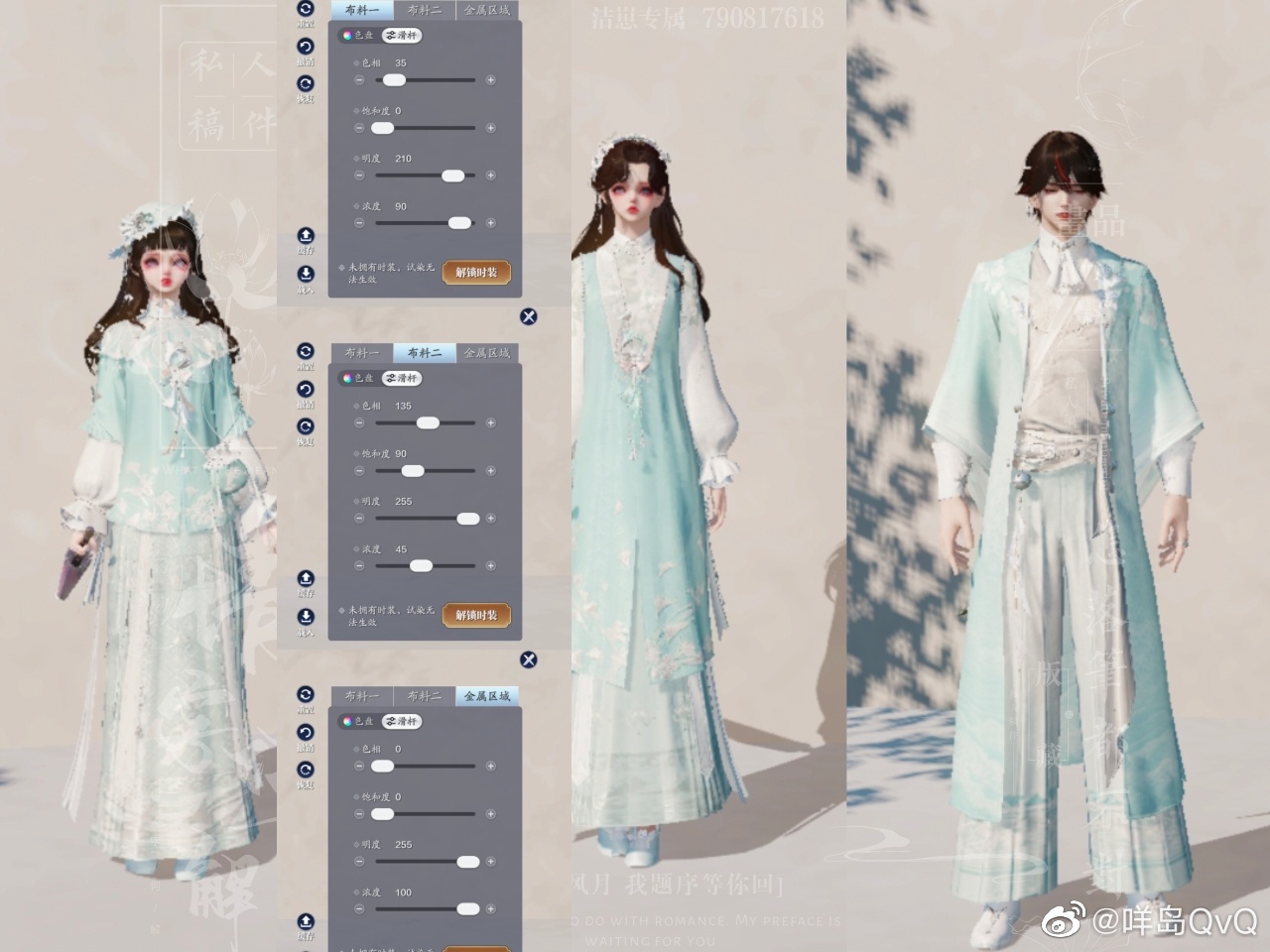Open 金属区域 tab in the middle panel
The image size is (1270, 952).
coord(487,353)
